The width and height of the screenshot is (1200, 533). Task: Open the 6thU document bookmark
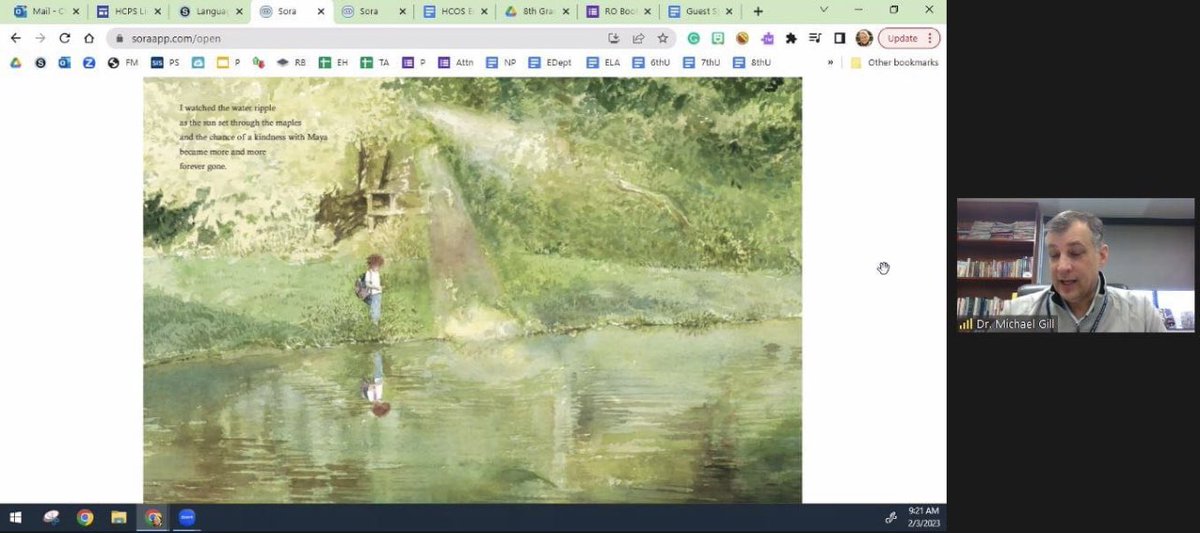point(651,62)
